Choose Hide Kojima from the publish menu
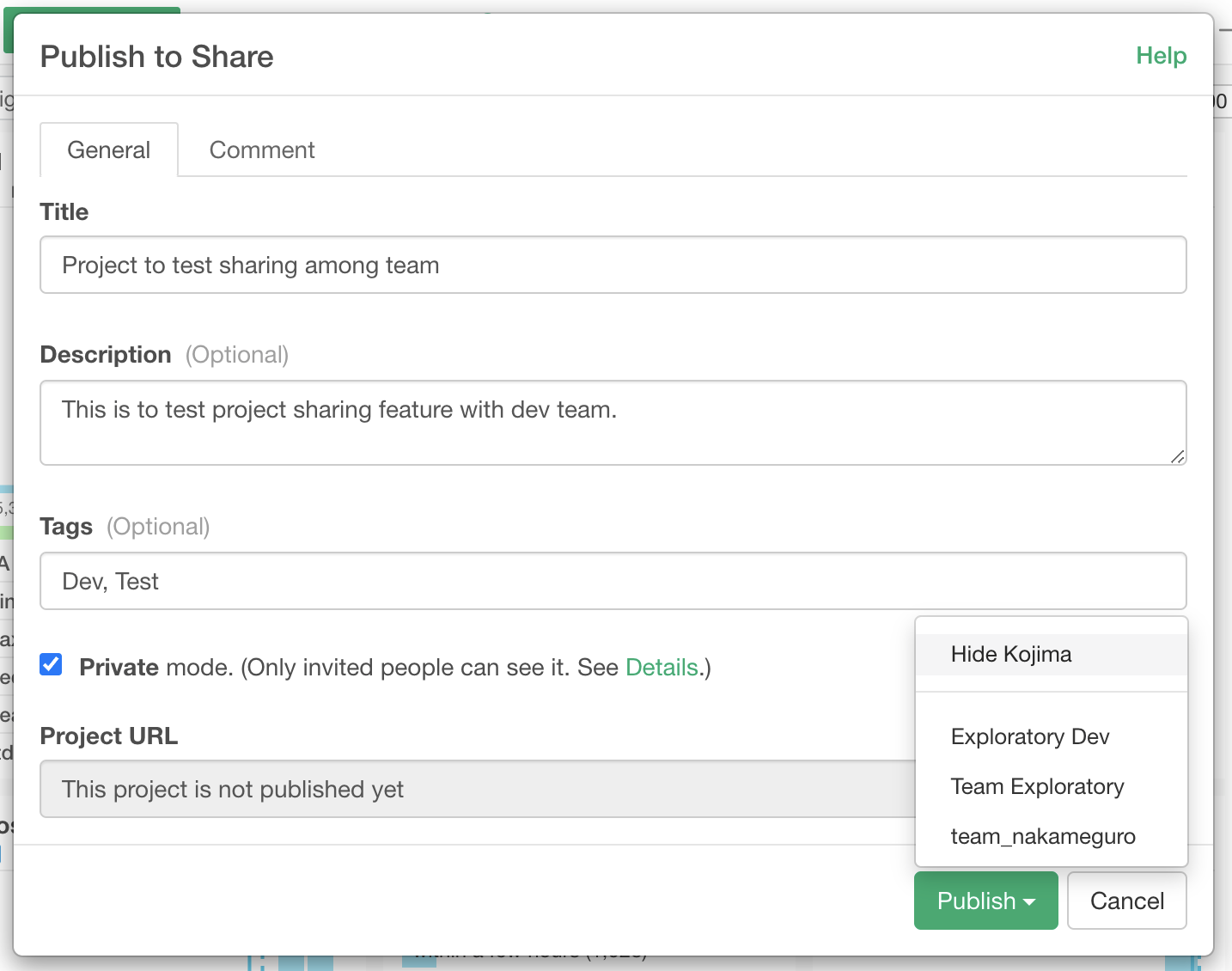1232x971 pixels. coord(1011,655)
